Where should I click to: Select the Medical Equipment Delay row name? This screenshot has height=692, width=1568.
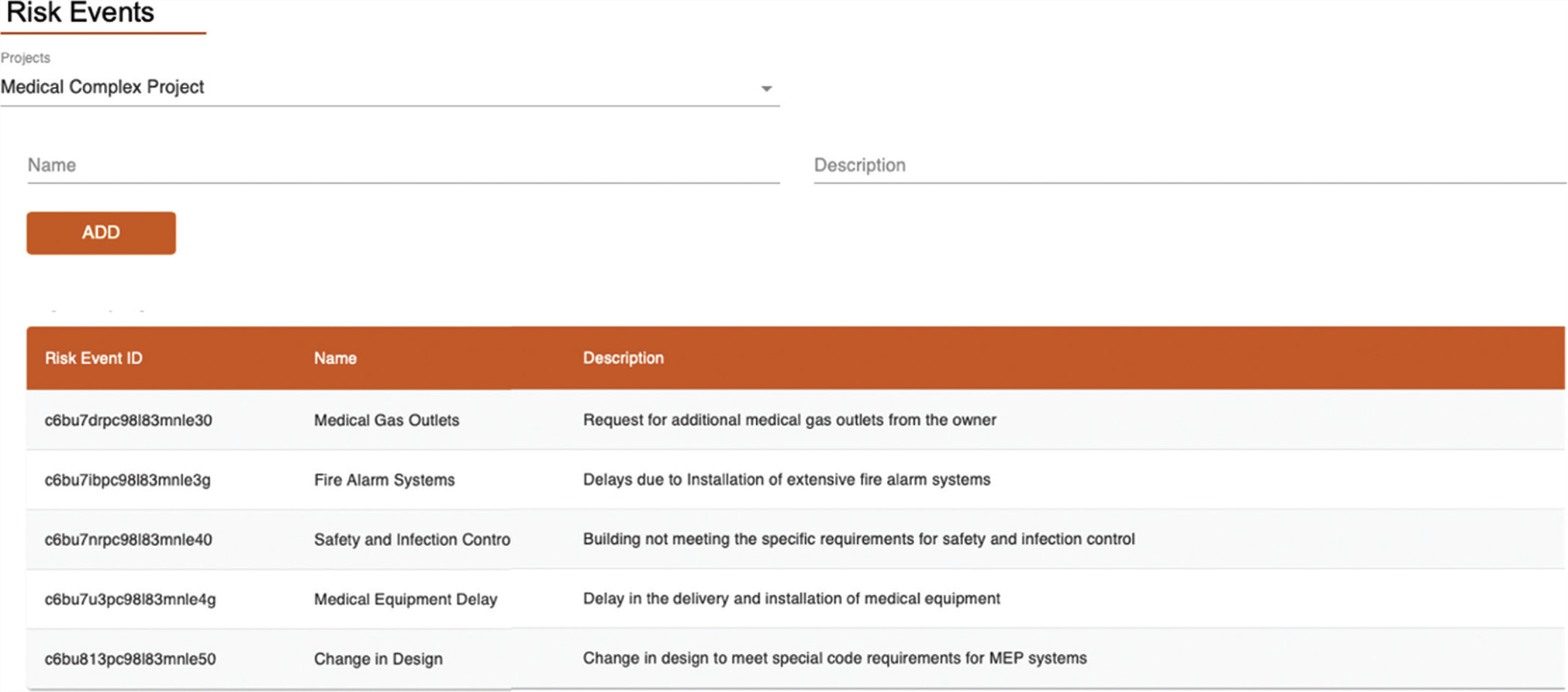[x=405, y=600]
